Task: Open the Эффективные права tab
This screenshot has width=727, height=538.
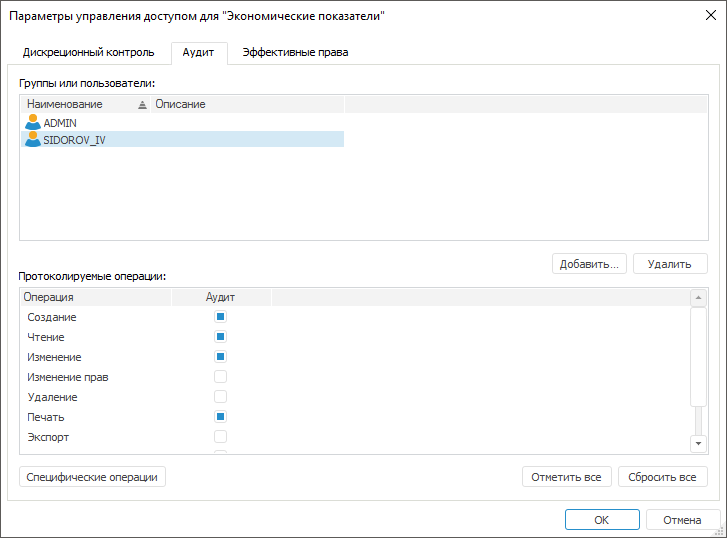Action: [295, 52]
